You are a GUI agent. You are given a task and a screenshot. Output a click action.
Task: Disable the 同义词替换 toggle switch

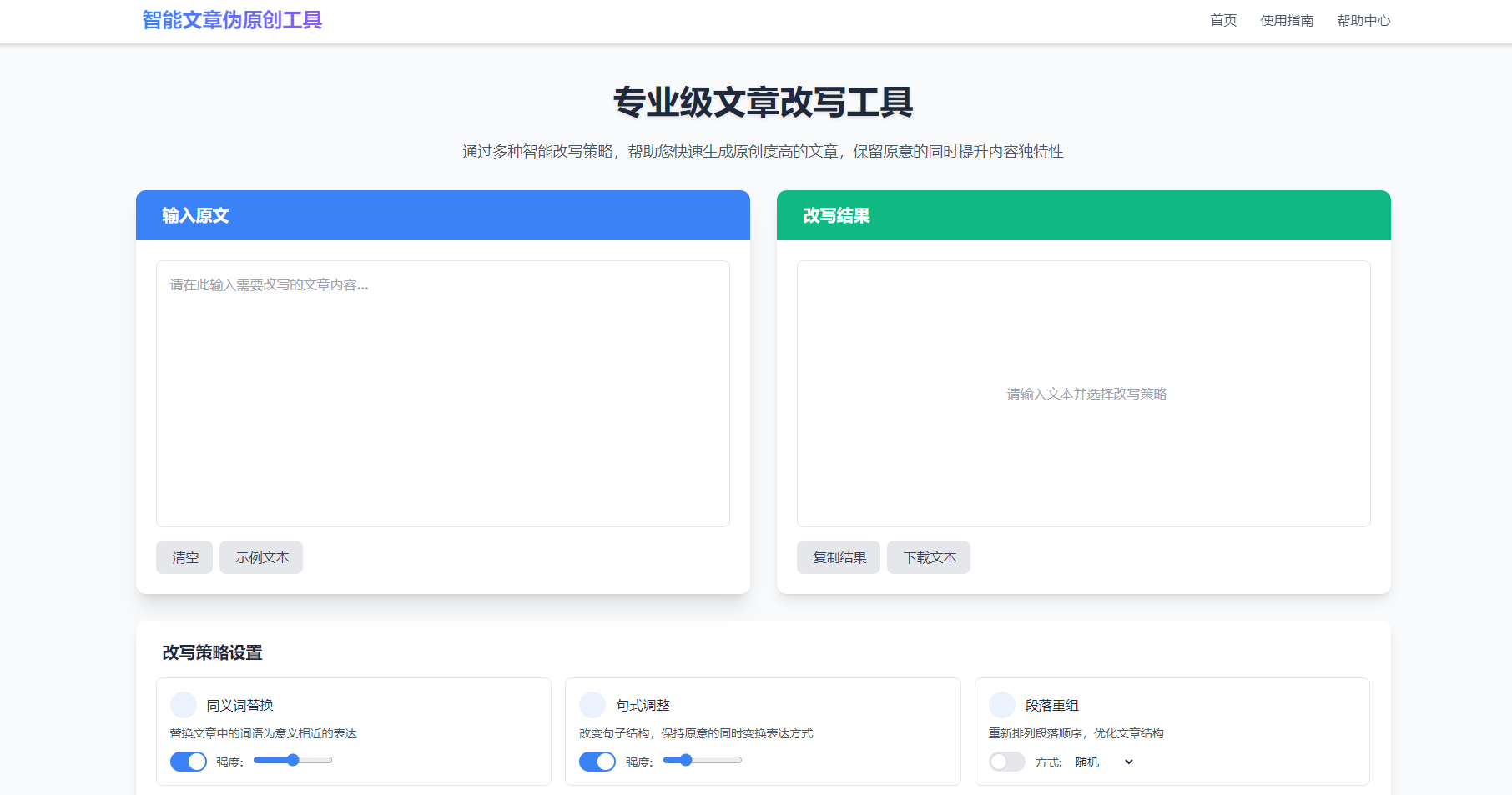(x=189, y=762)
